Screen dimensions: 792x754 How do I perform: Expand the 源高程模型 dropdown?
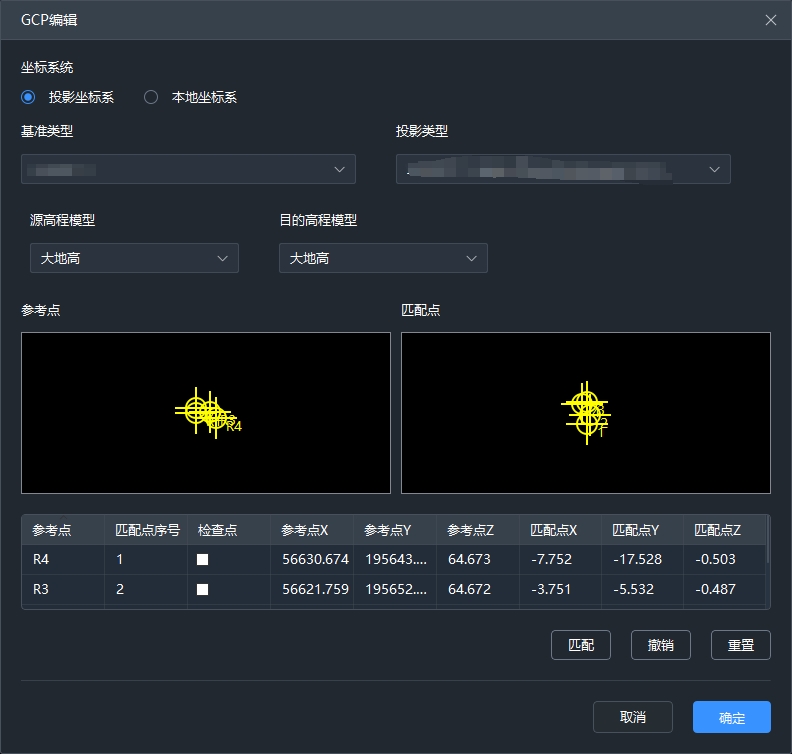click(134, 258)
